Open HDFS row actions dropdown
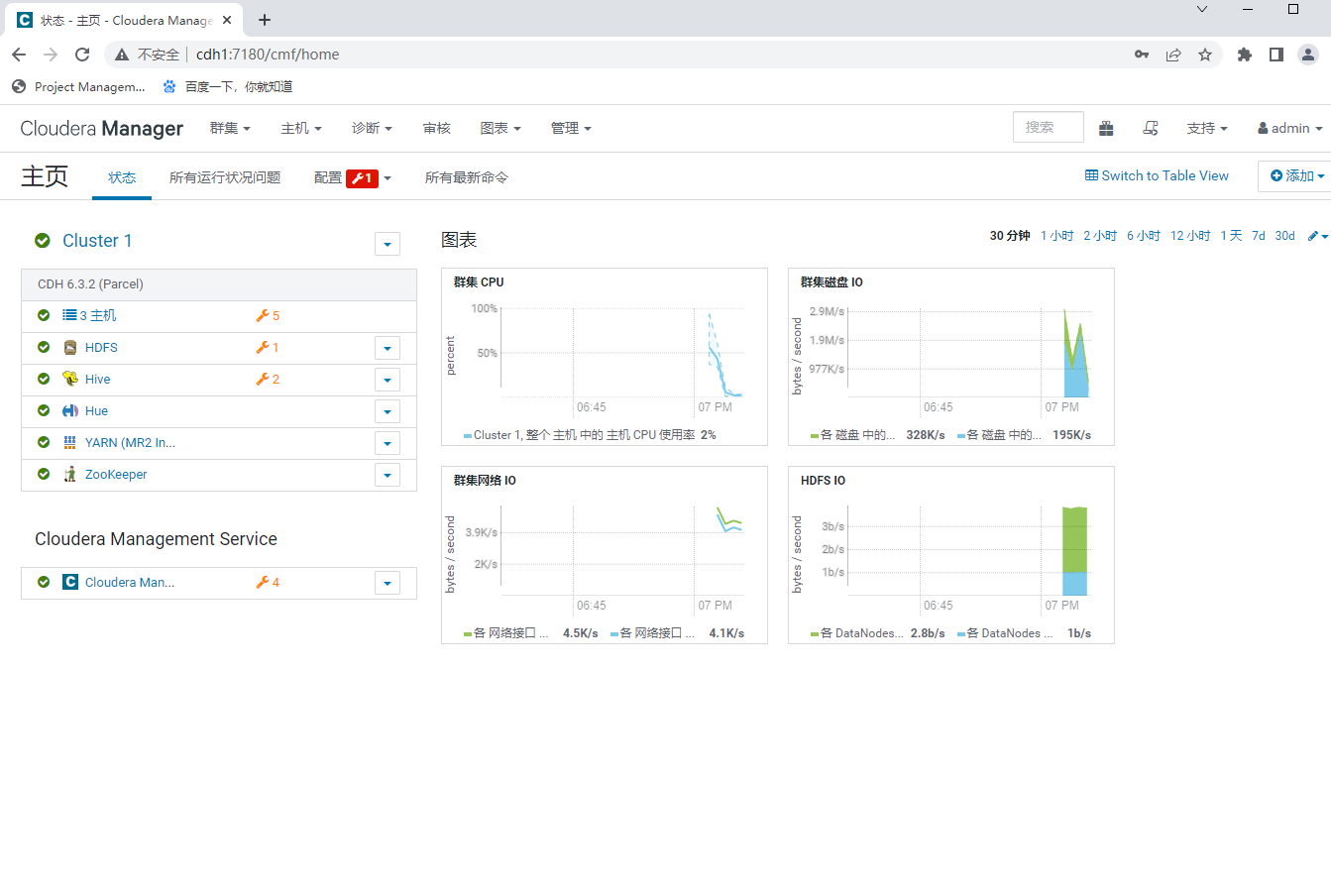1331x896 pixels. (388, 348)
